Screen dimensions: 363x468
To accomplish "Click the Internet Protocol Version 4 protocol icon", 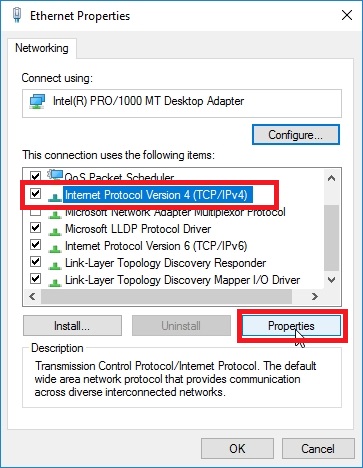I will [x=55, y=197].
